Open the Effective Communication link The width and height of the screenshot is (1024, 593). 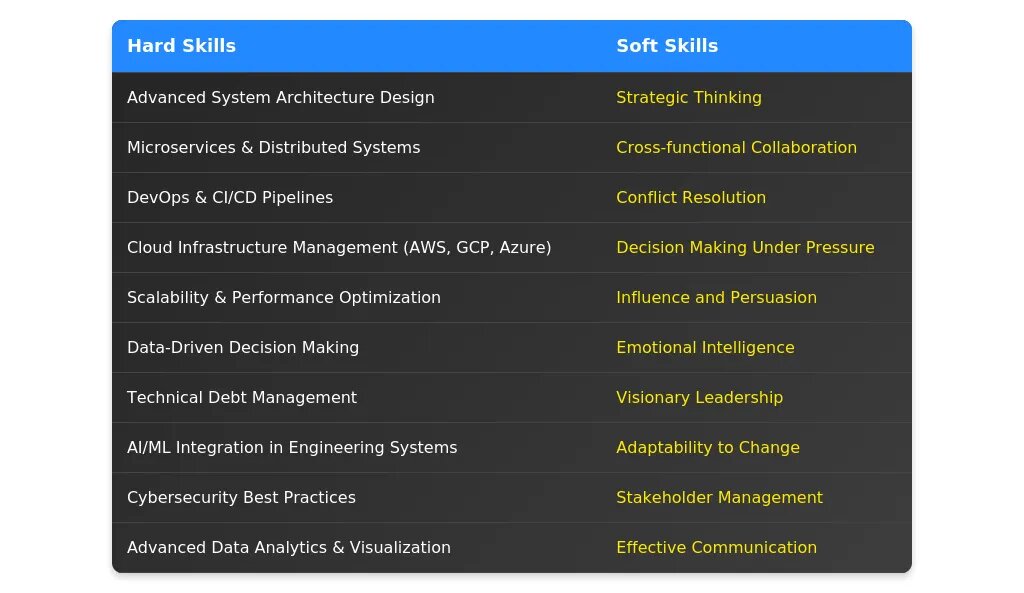pos(716,548)
